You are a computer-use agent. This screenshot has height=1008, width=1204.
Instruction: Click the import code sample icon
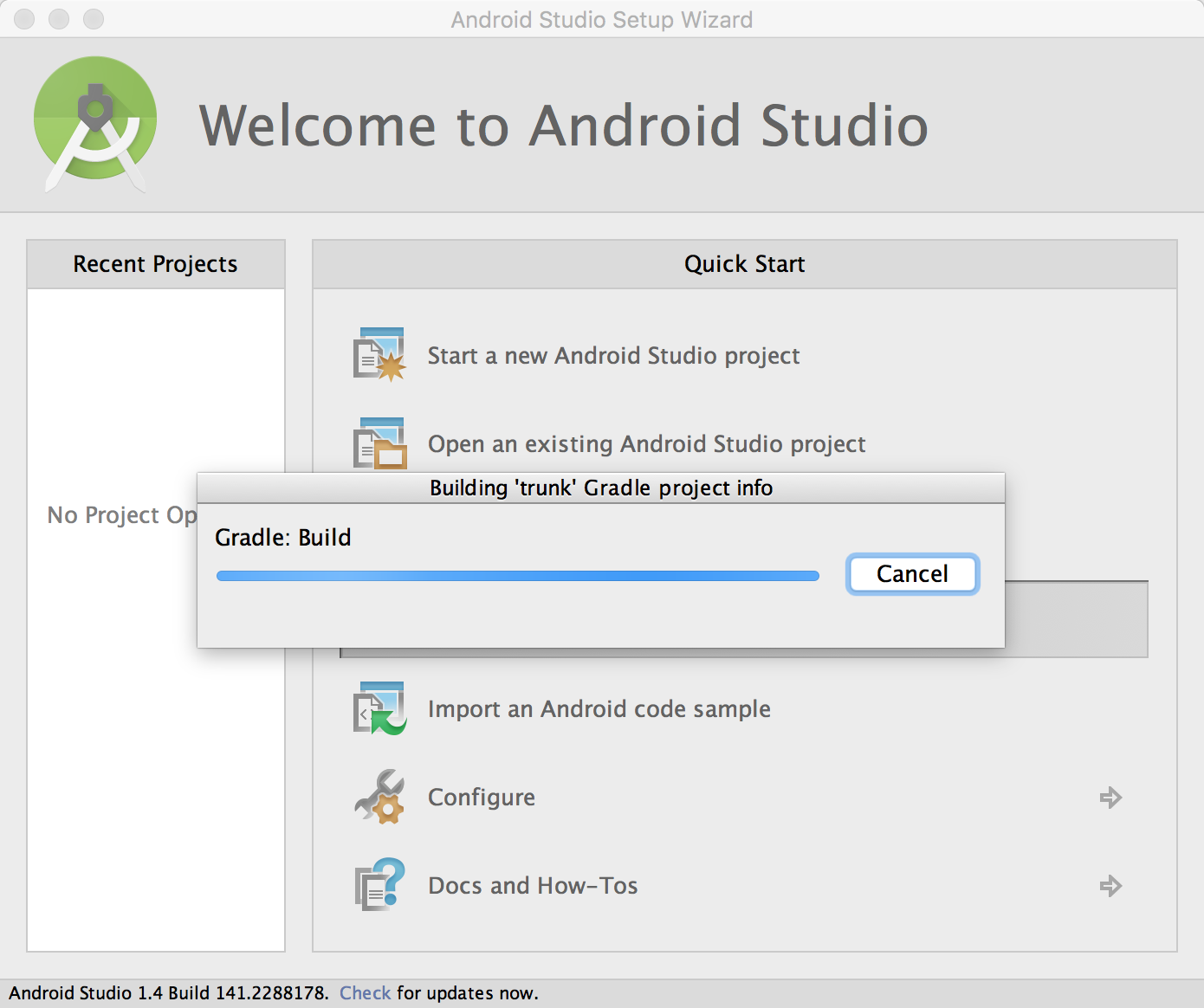click(379, 708)
